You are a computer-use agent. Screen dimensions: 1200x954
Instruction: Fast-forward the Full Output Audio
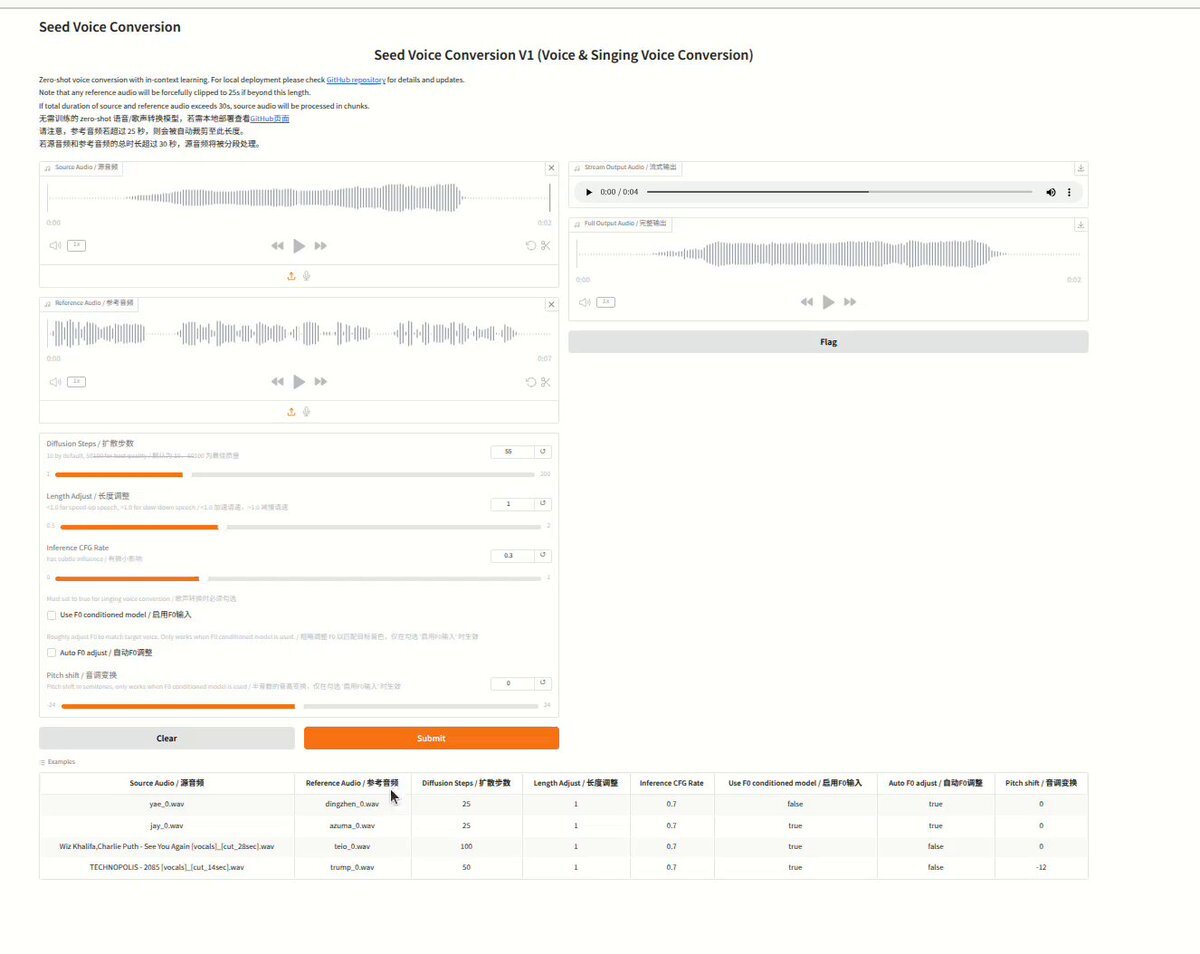850,302
